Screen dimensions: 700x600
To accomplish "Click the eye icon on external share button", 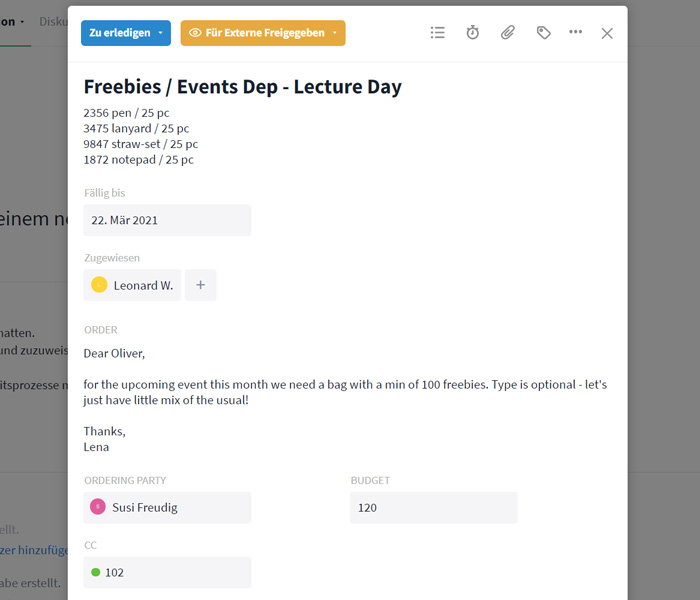I will click(195, 33).
